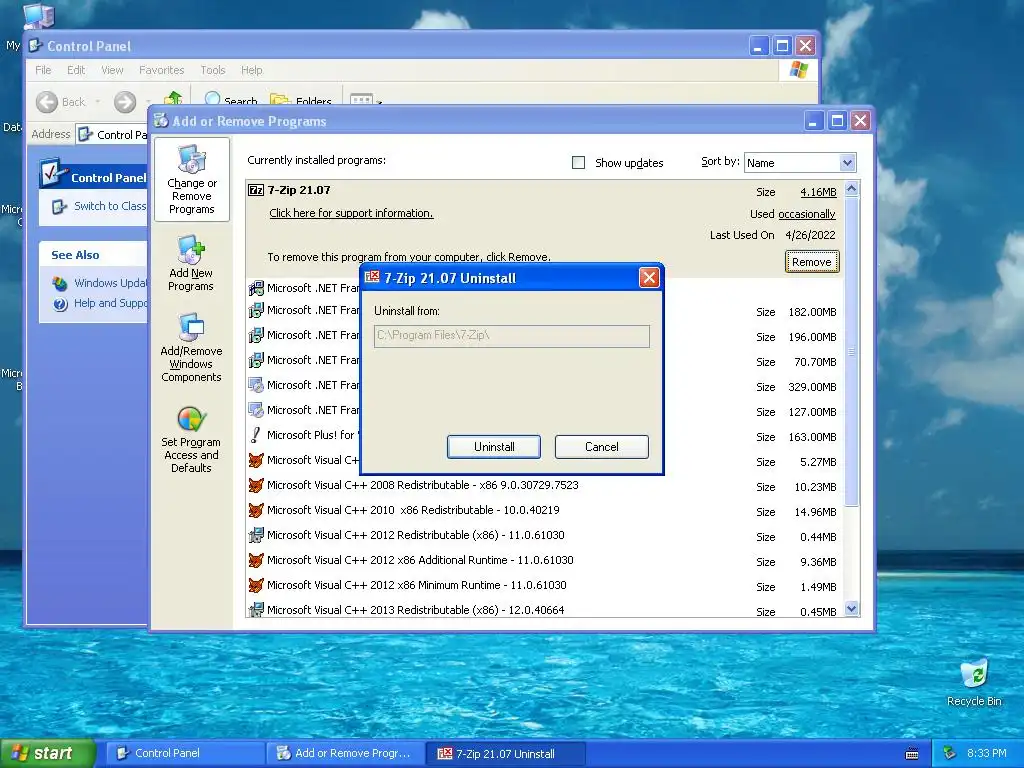The width and height of the screenshot is (1024, 768).
Task: Switch to Add or Remove Programs taskbar button
Action: (346, 753)
